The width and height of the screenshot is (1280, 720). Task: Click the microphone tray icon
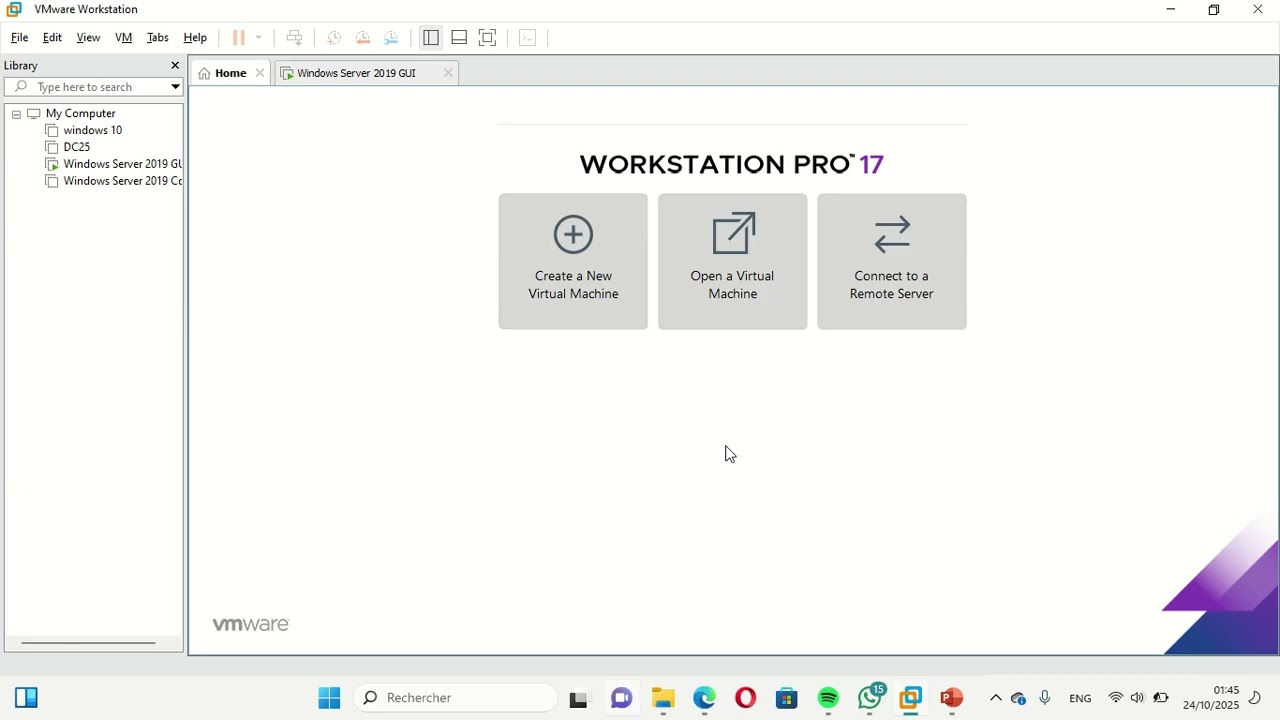(x=1045, y=699)
